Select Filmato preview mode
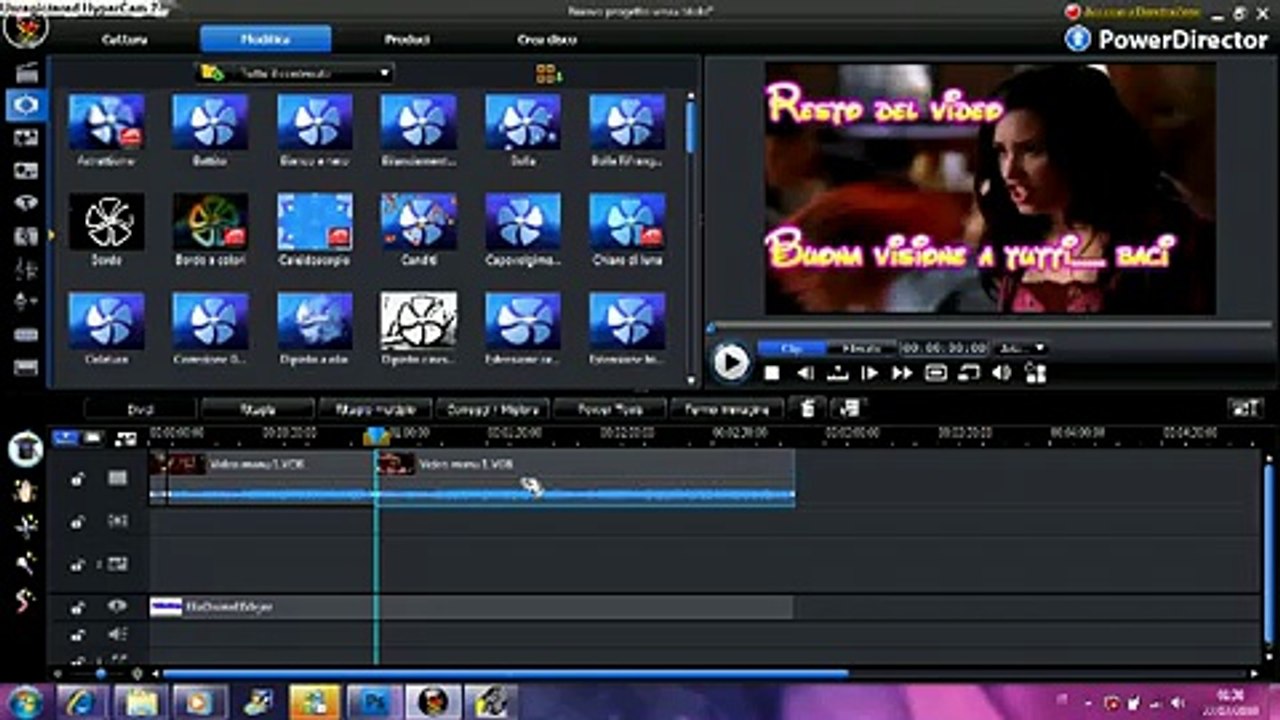Image resolution: width=1280 pixels, height=720 pixels. pyautogui.click(x=862, y=348)
